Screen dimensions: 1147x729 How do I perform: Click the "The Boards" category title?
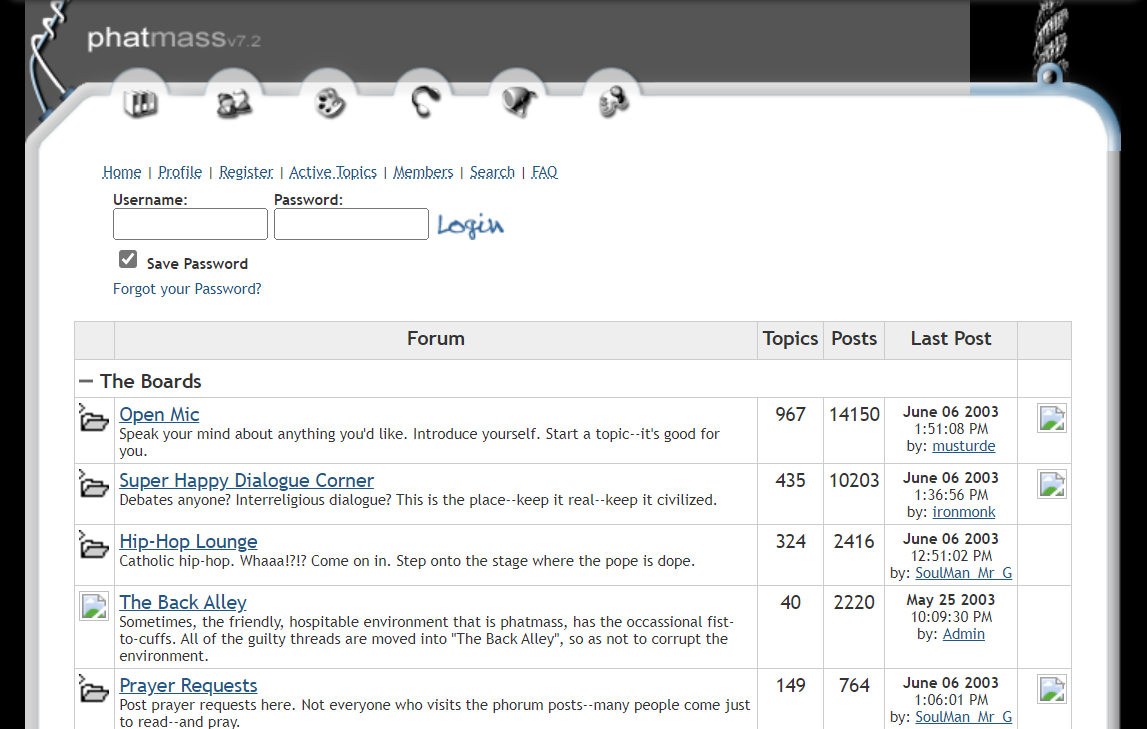[x=151, y=381]
